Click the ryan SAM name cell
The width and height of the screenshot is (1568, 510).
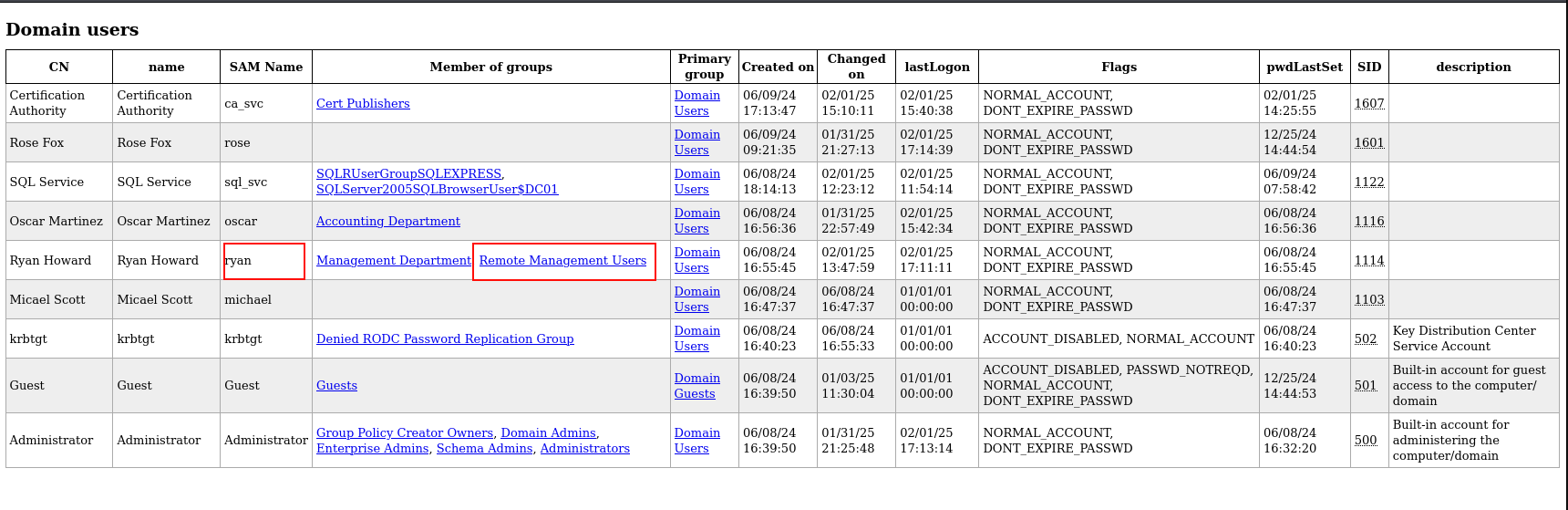click(239, 260)
